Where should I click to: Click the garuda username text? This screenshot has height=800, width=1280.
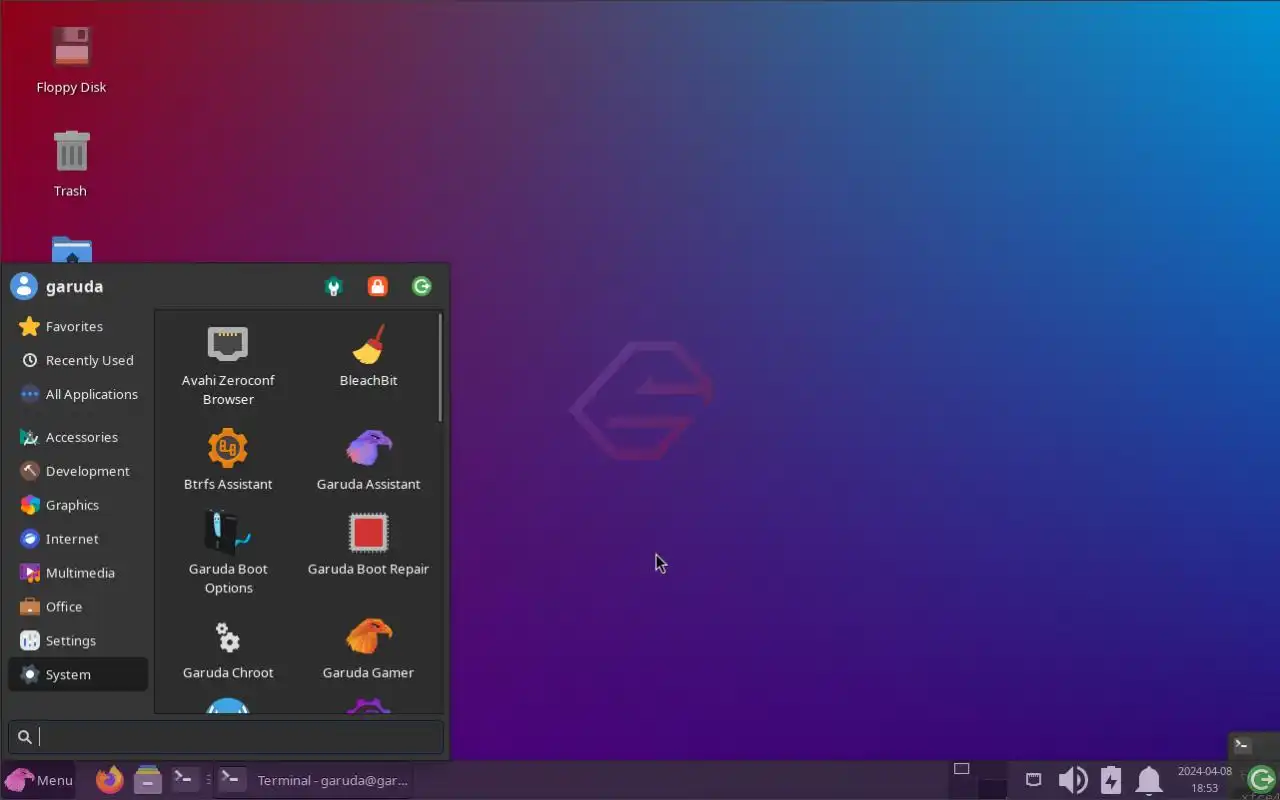click(x=74, y=287)
